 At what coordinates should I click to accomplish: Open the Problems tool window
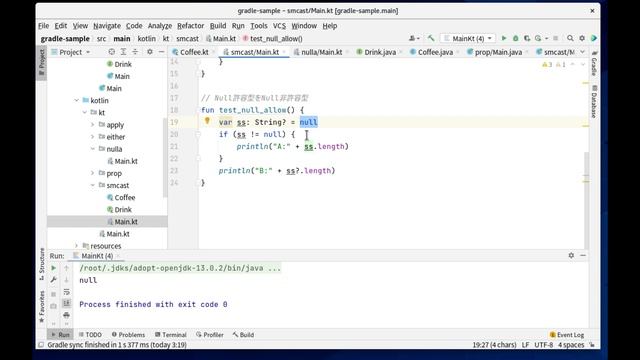point(128,335)
